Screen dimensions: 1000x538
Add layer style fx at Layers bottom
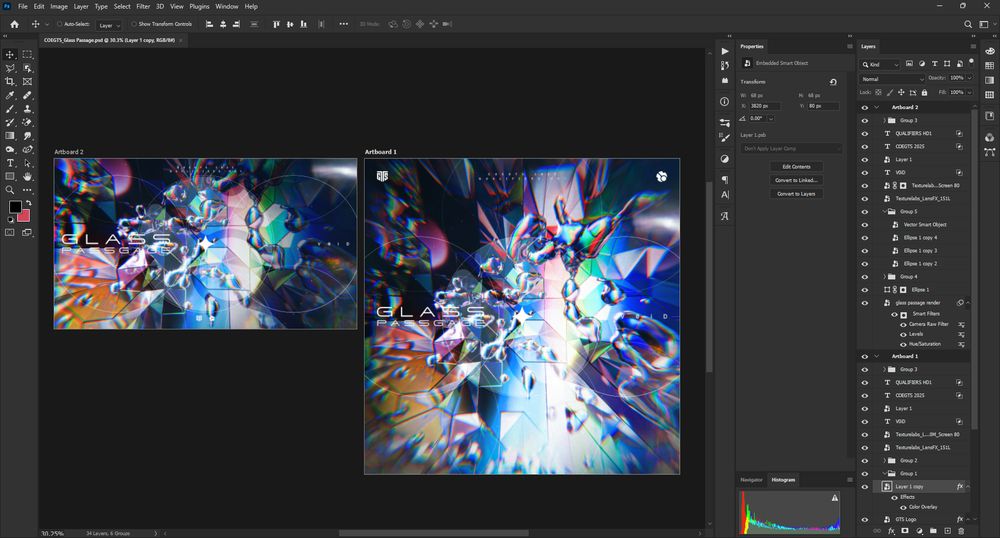click(892, 531)
